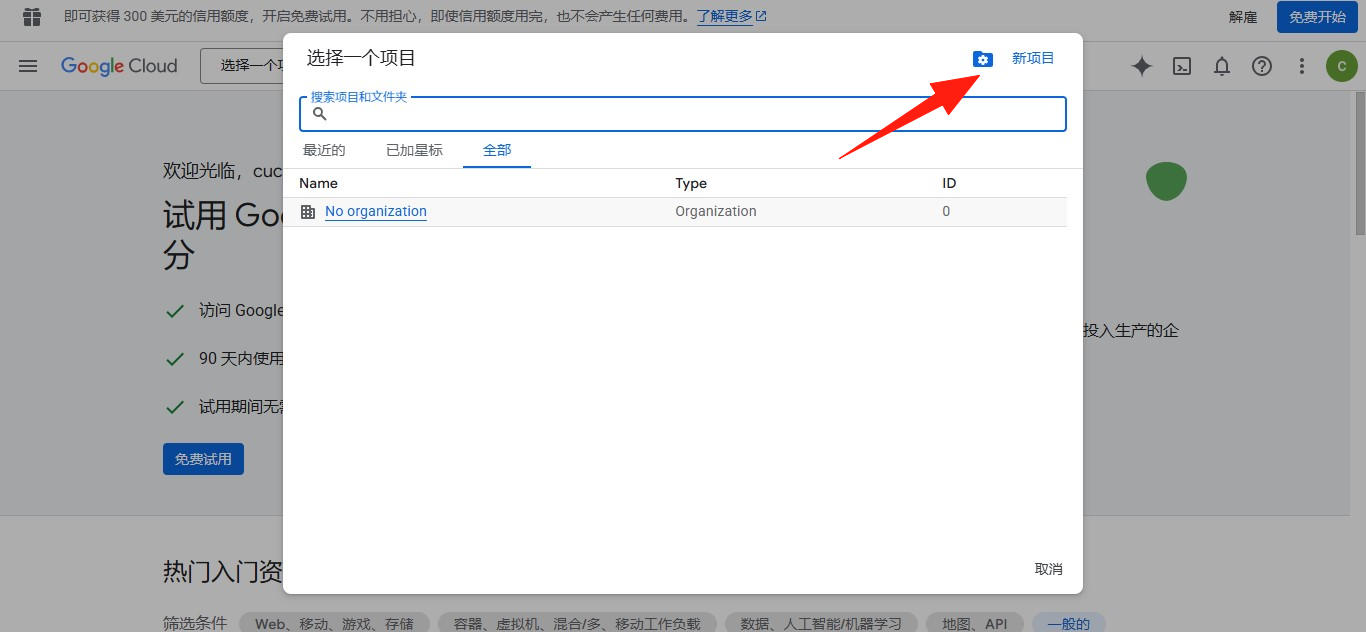Open the Gemini assistant
The height and width of the screenshot is (632, 1366).
click(1141, 66)
